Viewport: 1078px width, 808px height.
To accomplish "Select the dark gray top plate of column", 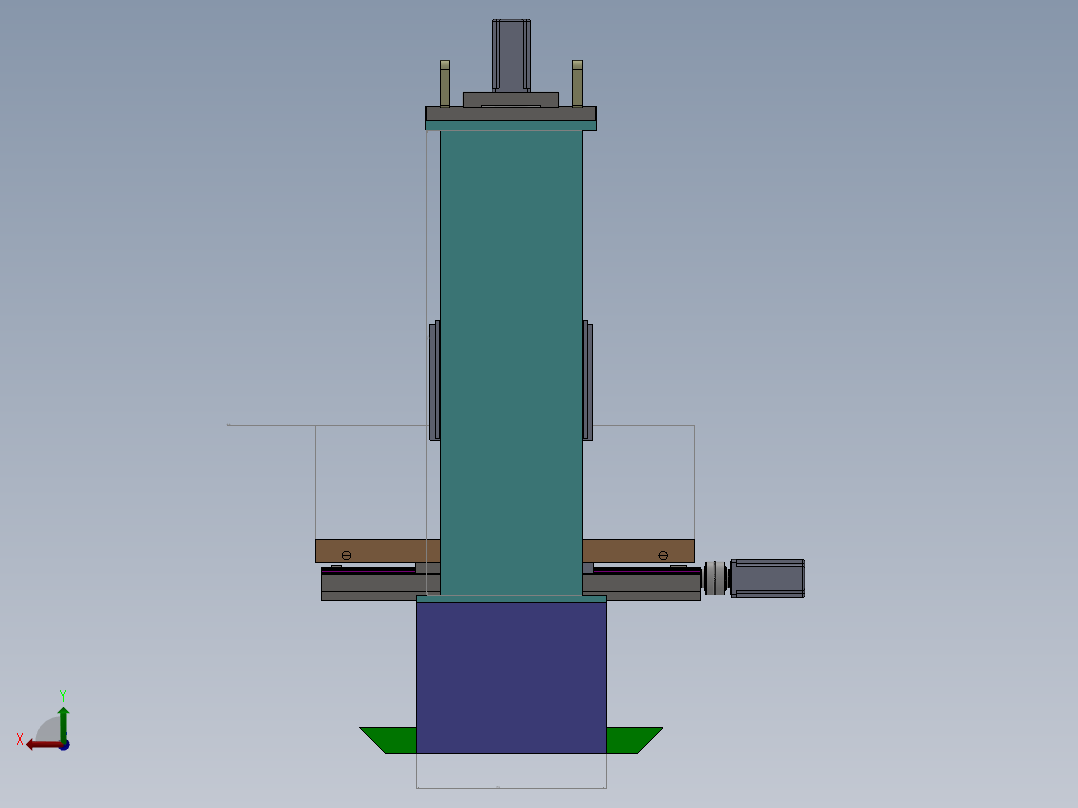I will [511, 114].
